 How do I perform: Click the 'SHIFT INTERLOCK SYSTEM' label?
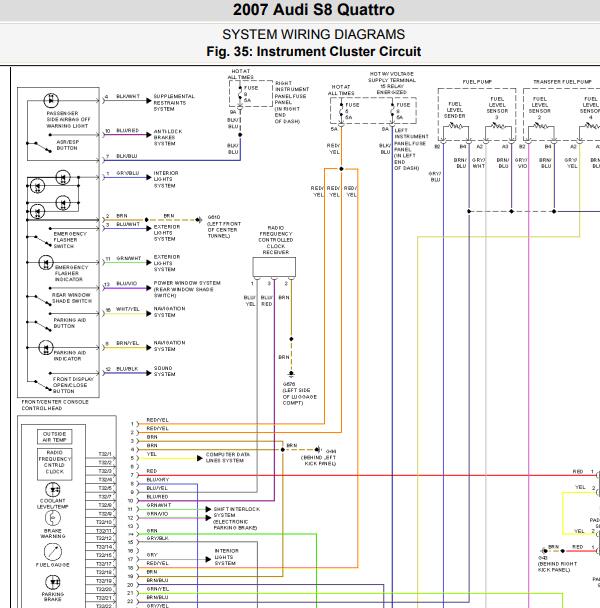pyautogui.click(x=237, y=512)
